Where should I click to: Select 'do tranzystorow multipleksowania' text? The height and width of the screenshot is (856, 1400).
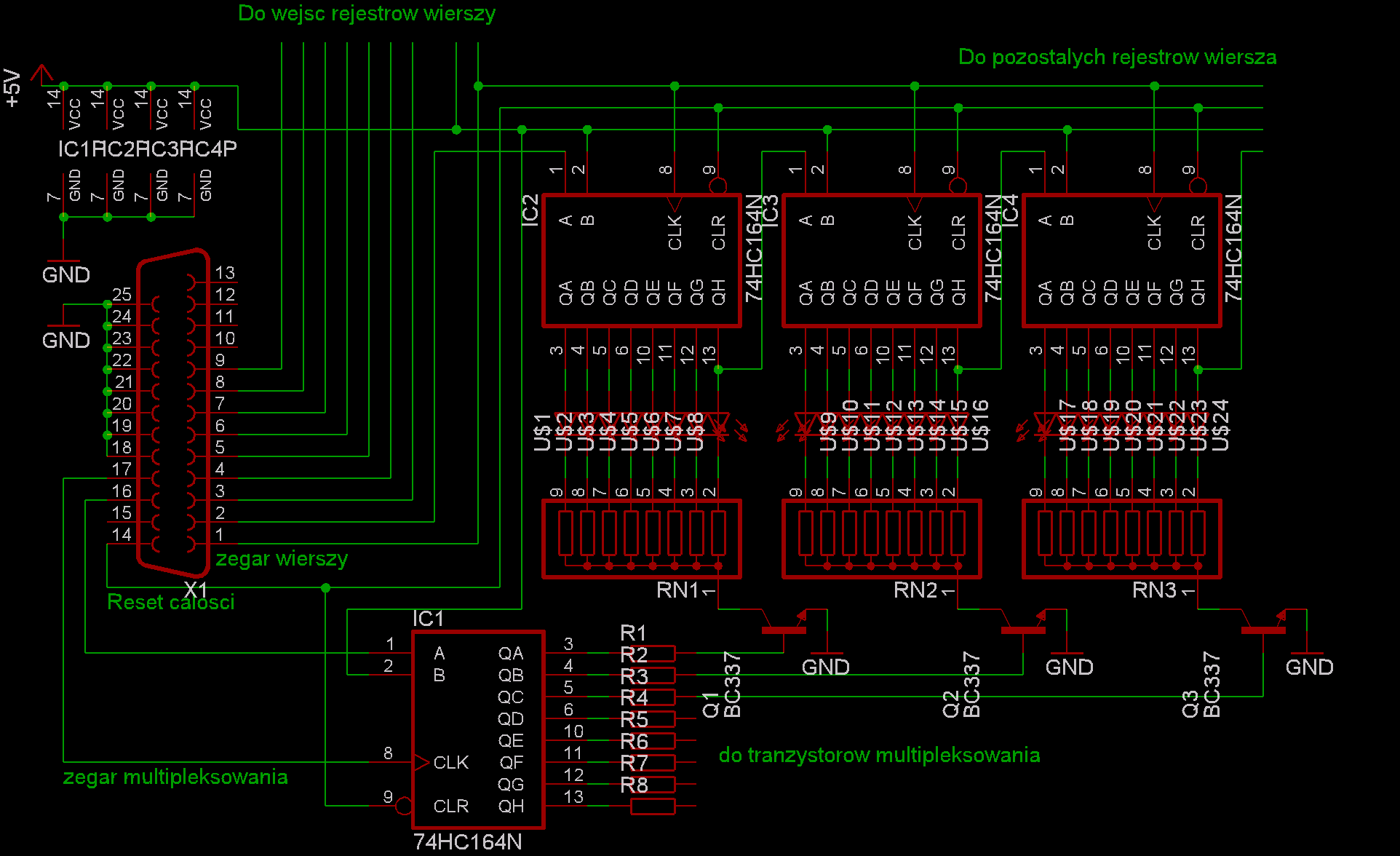[879, 756]
